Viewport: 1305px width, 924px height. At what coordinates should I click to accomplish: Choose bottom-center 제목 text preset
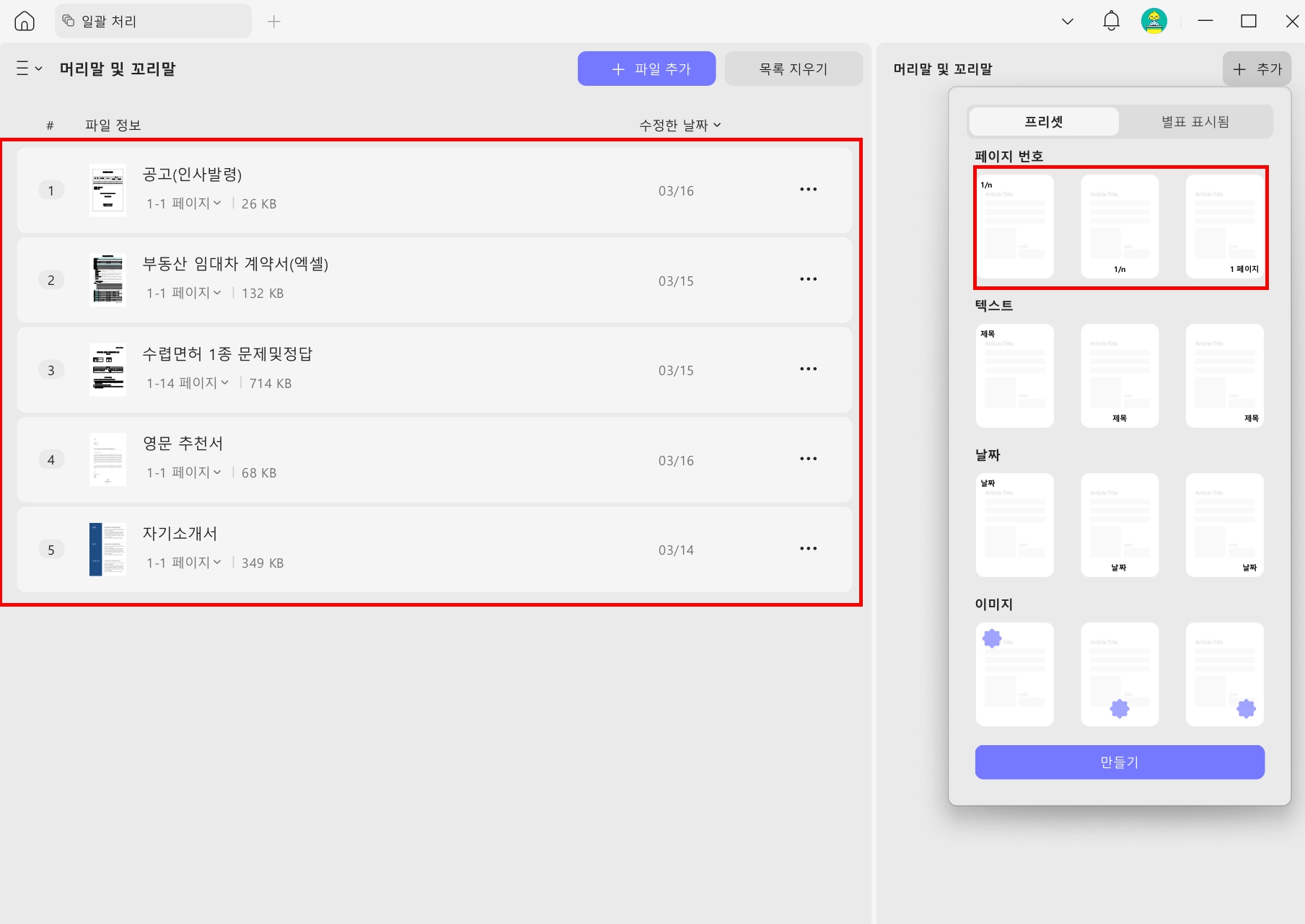[1120, 376]
